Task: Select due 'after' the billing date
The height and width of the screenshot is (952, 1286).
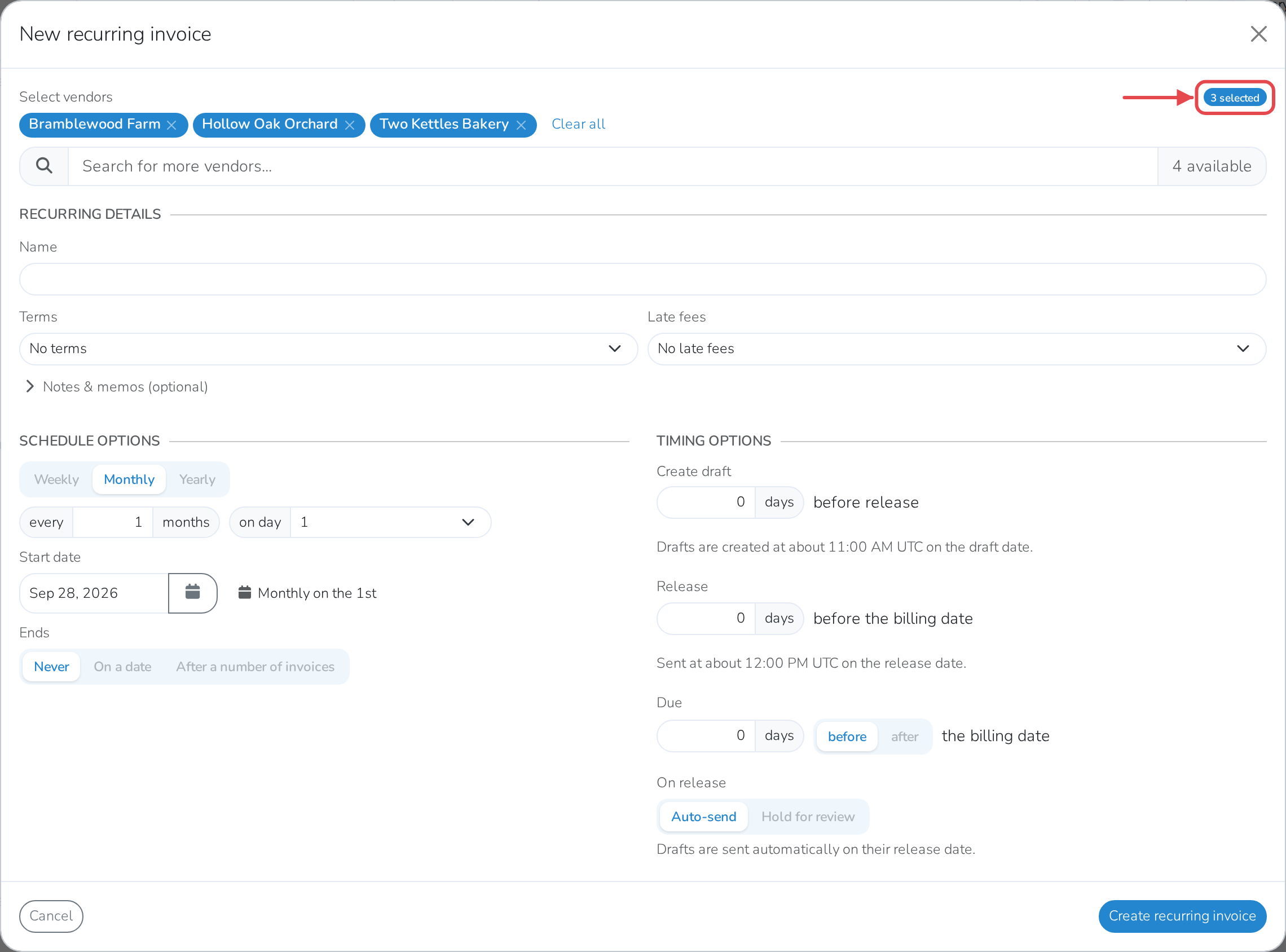Action: 905,737
